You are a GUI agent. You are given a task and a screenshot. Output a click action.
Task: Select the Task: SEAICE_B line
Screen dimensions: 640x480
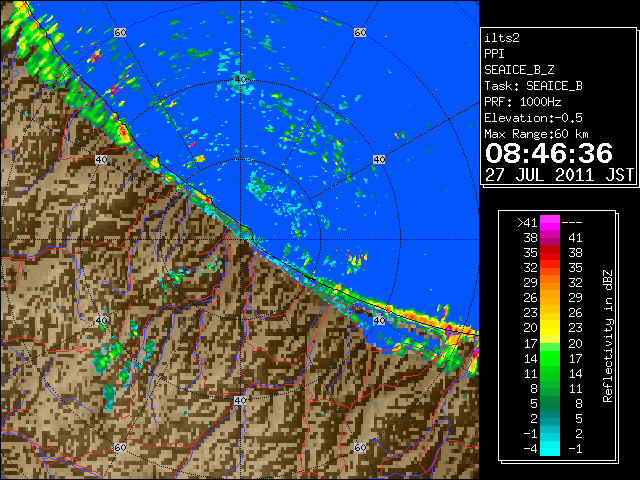coord(533,86)
